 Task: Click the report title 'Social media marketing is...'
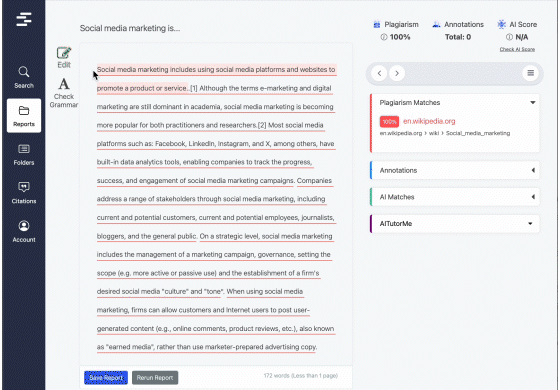[x=130, y=28]
